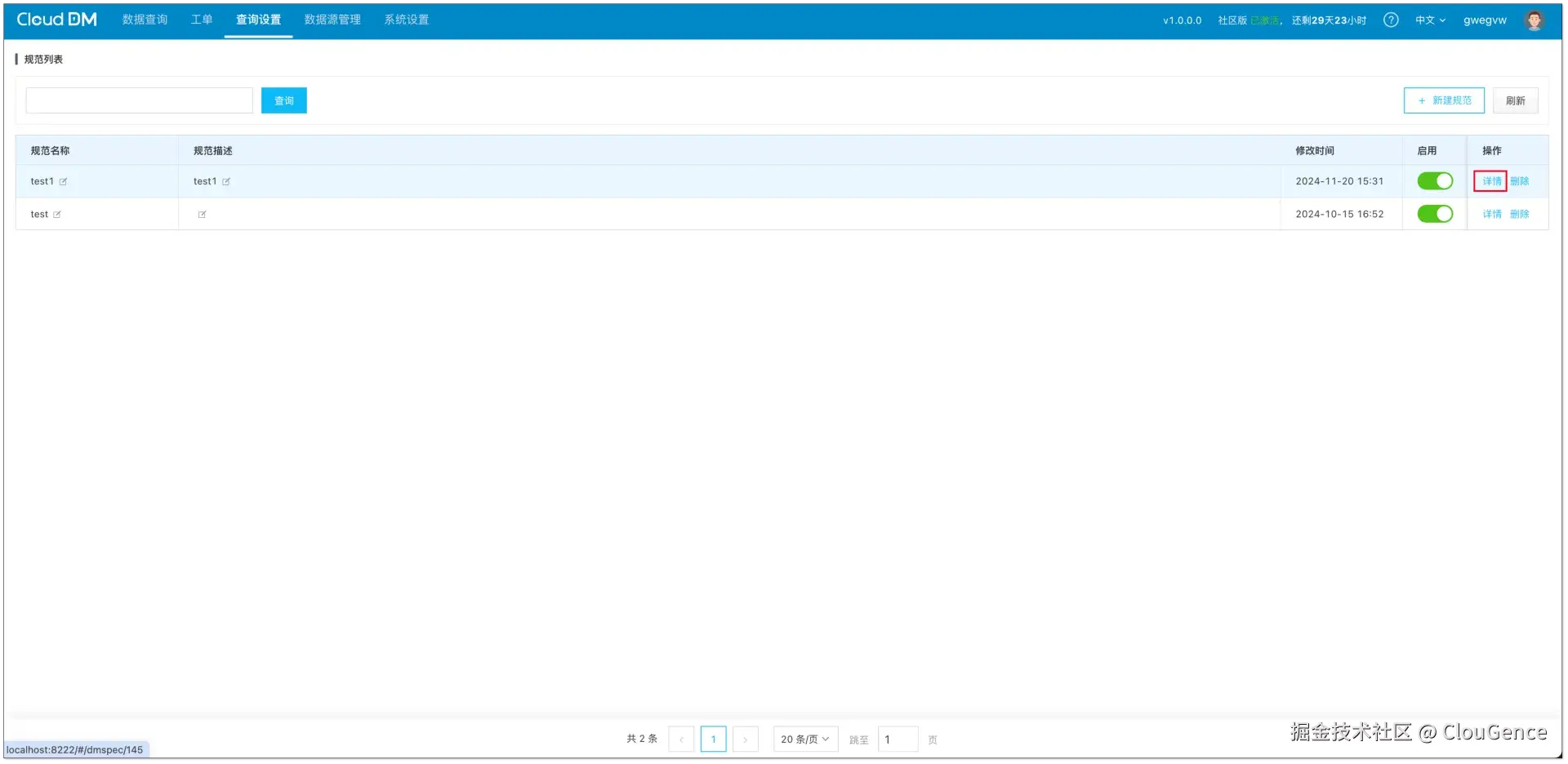This screenshot has height=764, width=1568.
Task: Open the 数据查询 menu
Action: (145, 20)
